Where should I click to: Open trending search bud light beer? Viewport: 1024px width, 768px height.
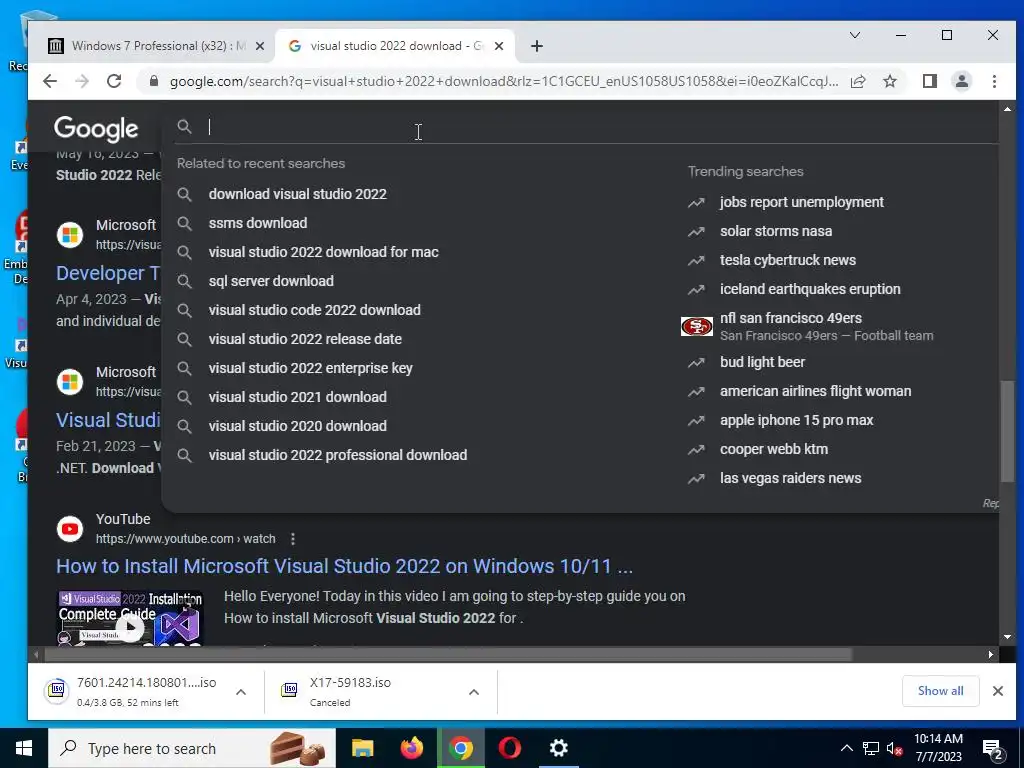pos(762,362)
